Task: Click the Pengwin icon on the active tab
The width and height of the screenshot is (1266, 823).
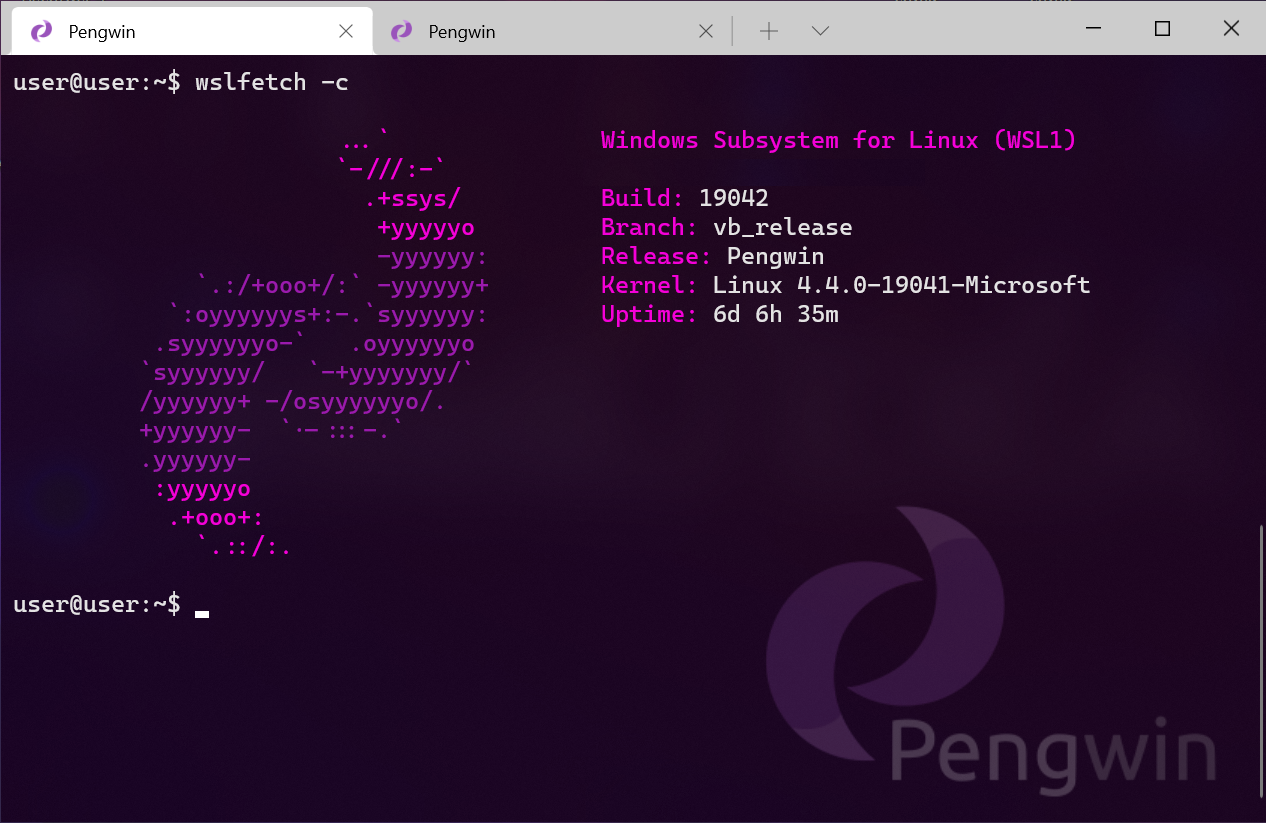Action: [x=39, y=31]
